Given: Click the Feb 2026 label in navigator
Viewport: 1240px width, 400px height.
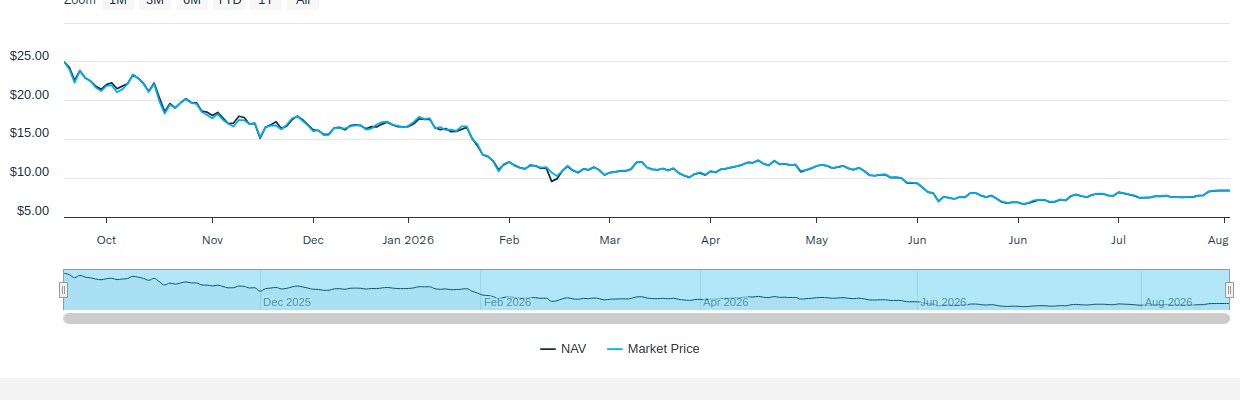Looking at the screenshot, I should pyautogui.click(x=508, y=302).
